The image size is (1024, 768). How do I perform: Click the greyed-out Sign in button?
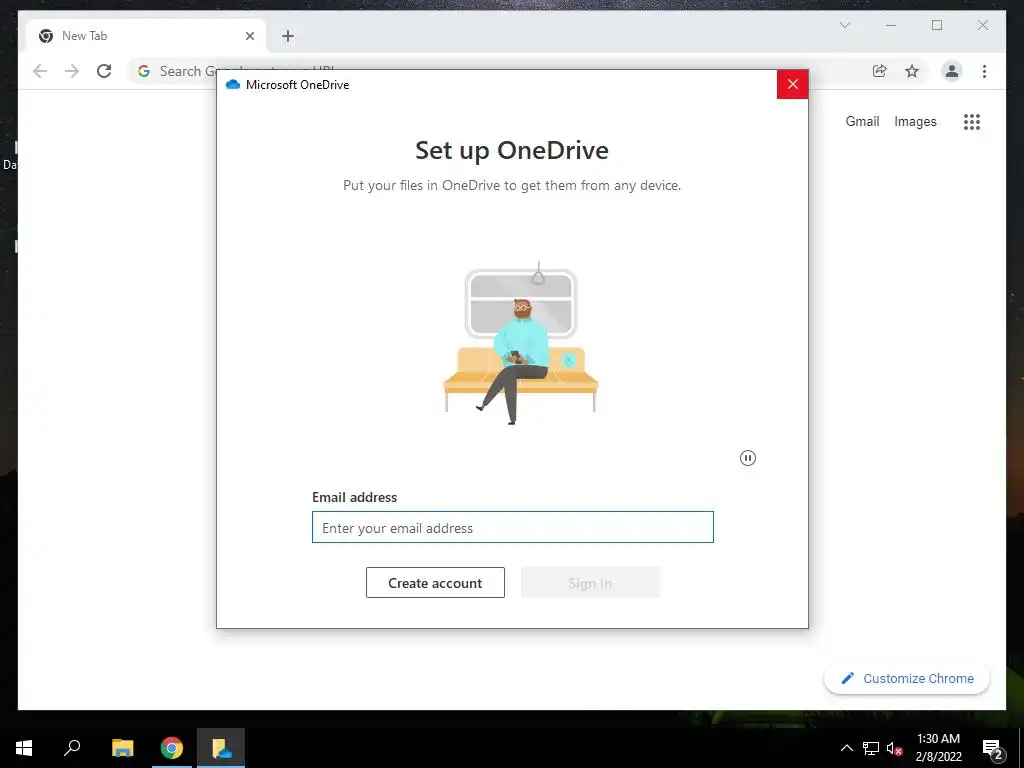(590, 583)
